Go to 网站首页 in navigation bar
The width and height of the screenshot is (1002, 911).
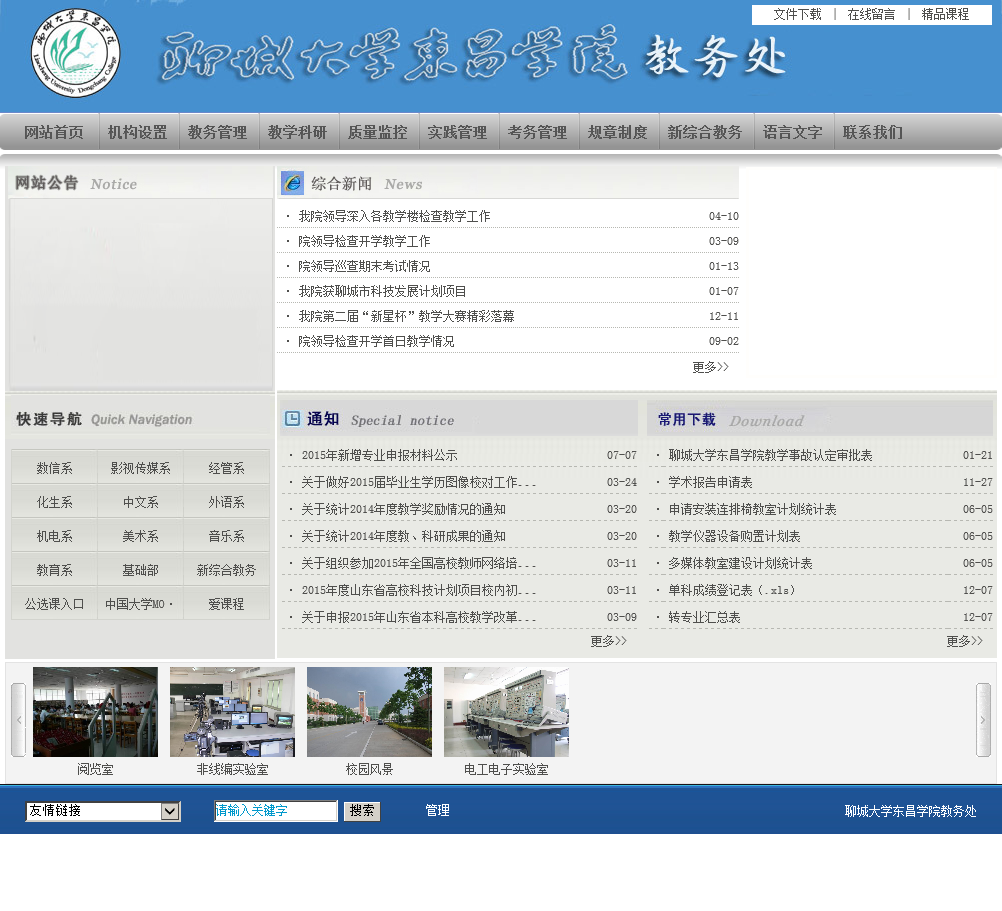tap(54, 132)
